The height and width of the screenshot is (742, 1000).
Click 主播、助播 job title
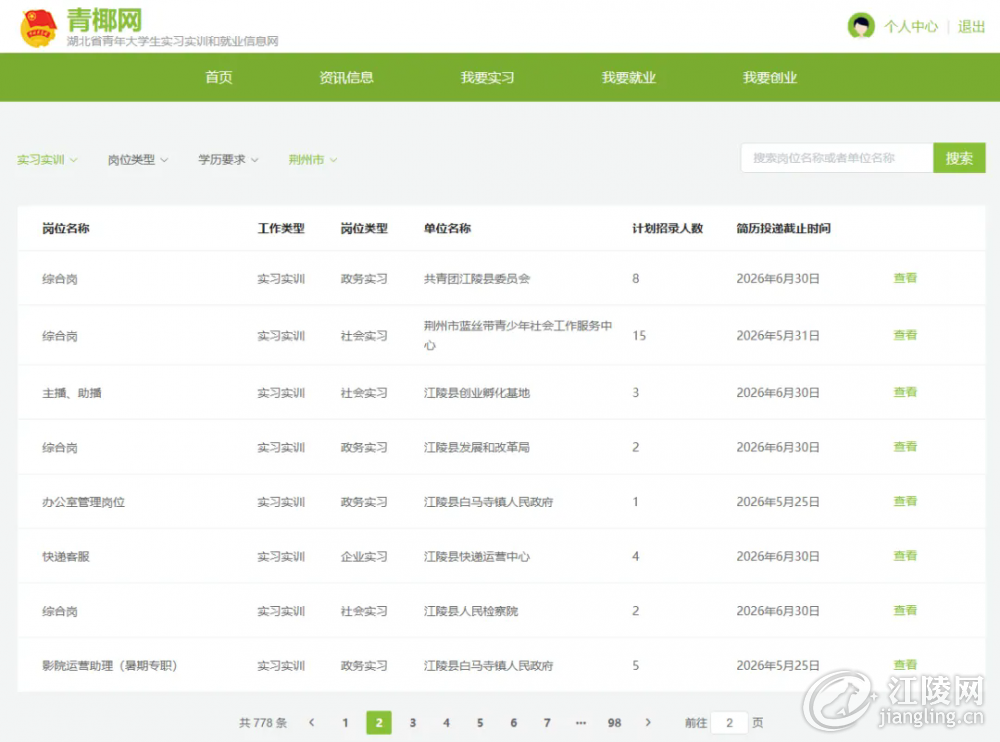71,393
